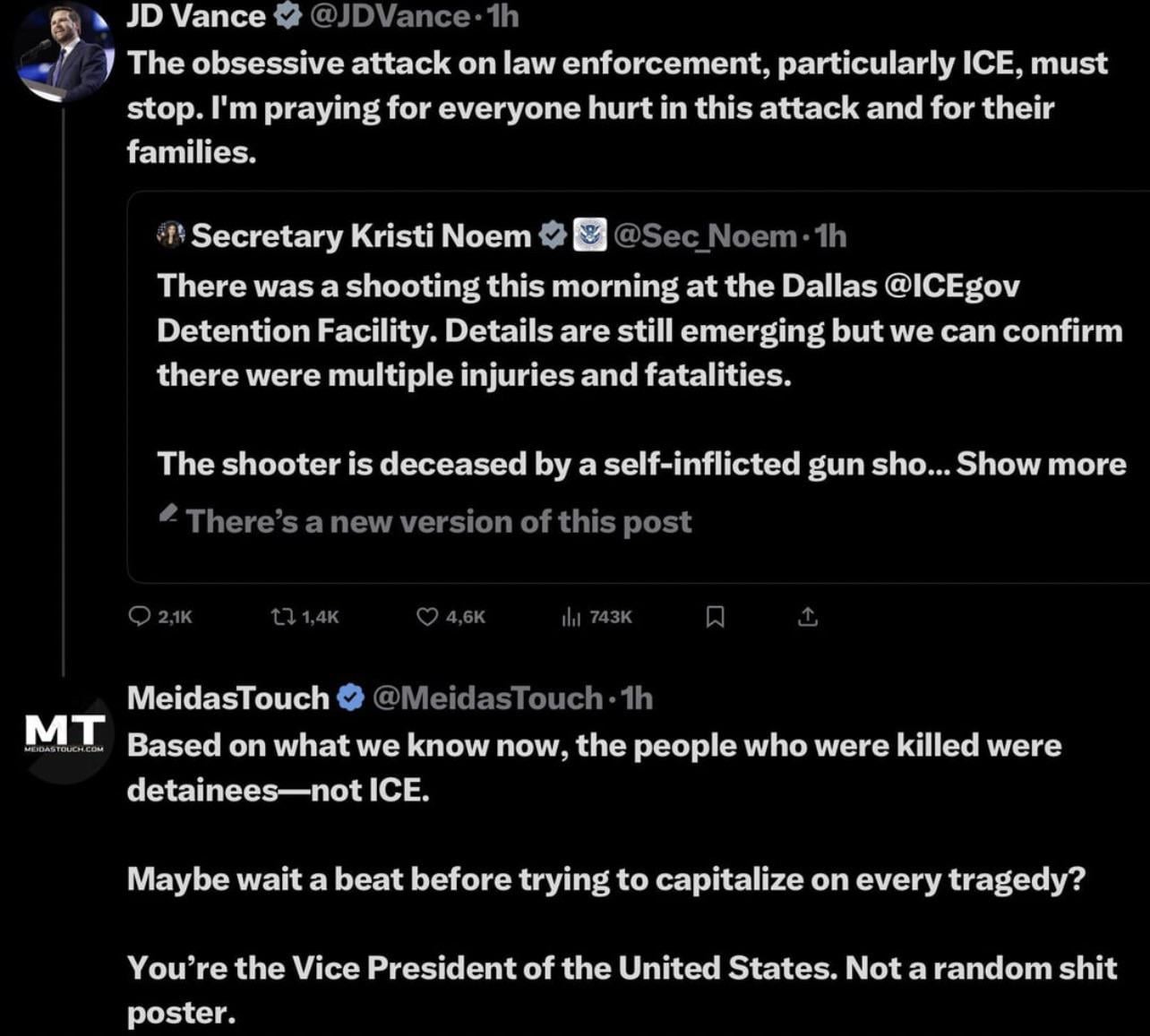Open 'There's a new version of this post'
This screenshot has height=1036, width=1150.
click(439, 521)
